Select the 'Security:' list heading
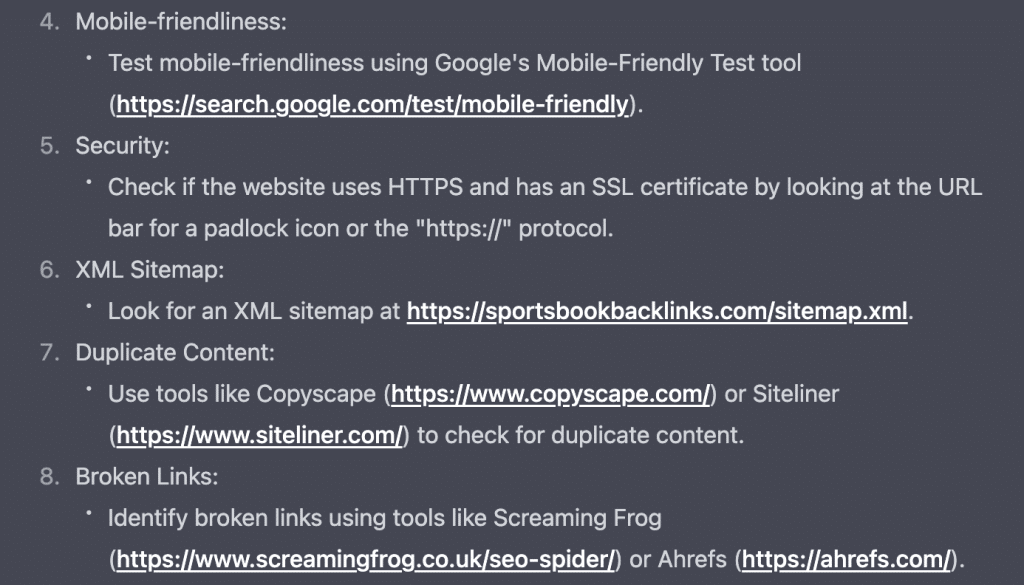1024x585 pixels. pyautogui.click(x=122, y=145)
